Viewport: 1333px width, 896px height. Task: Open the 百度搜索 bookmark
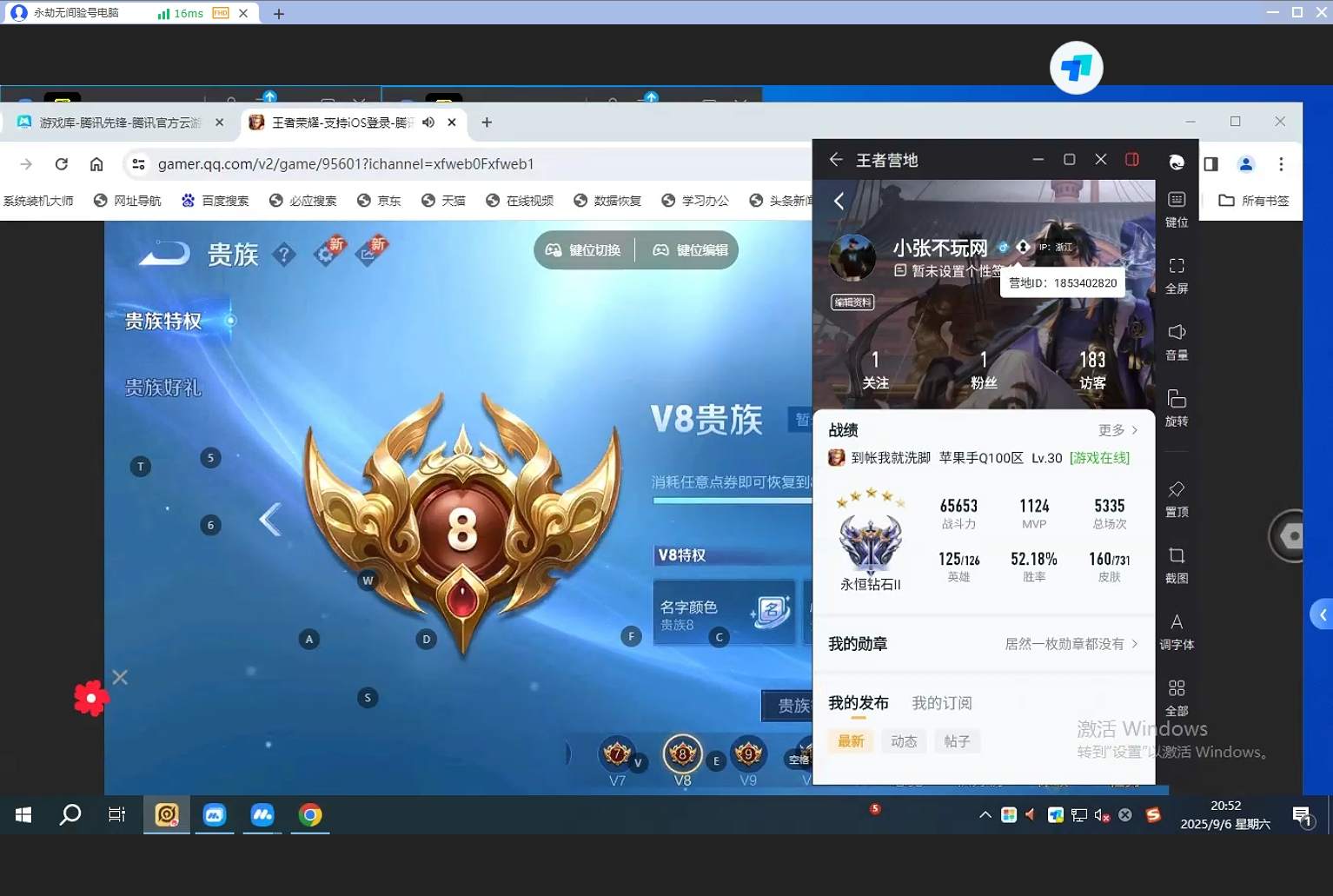[215, 201]
